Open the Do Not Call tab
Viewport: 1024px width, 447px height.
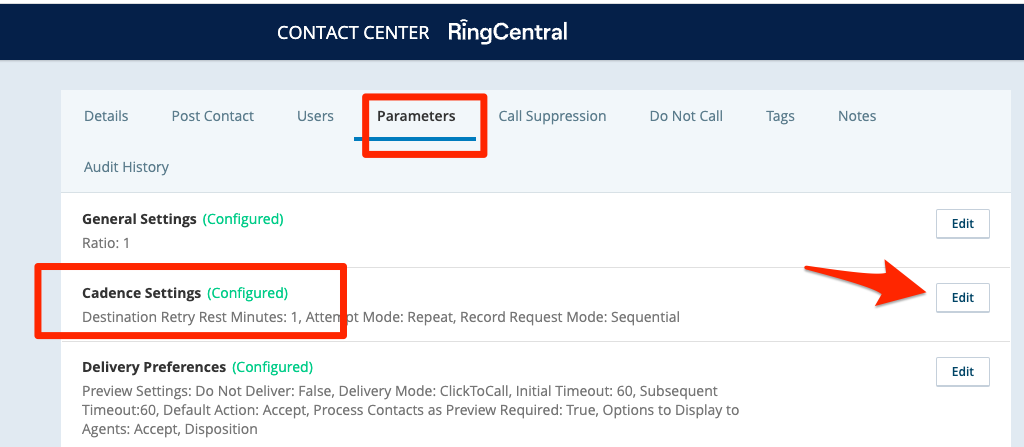[686, 116]
